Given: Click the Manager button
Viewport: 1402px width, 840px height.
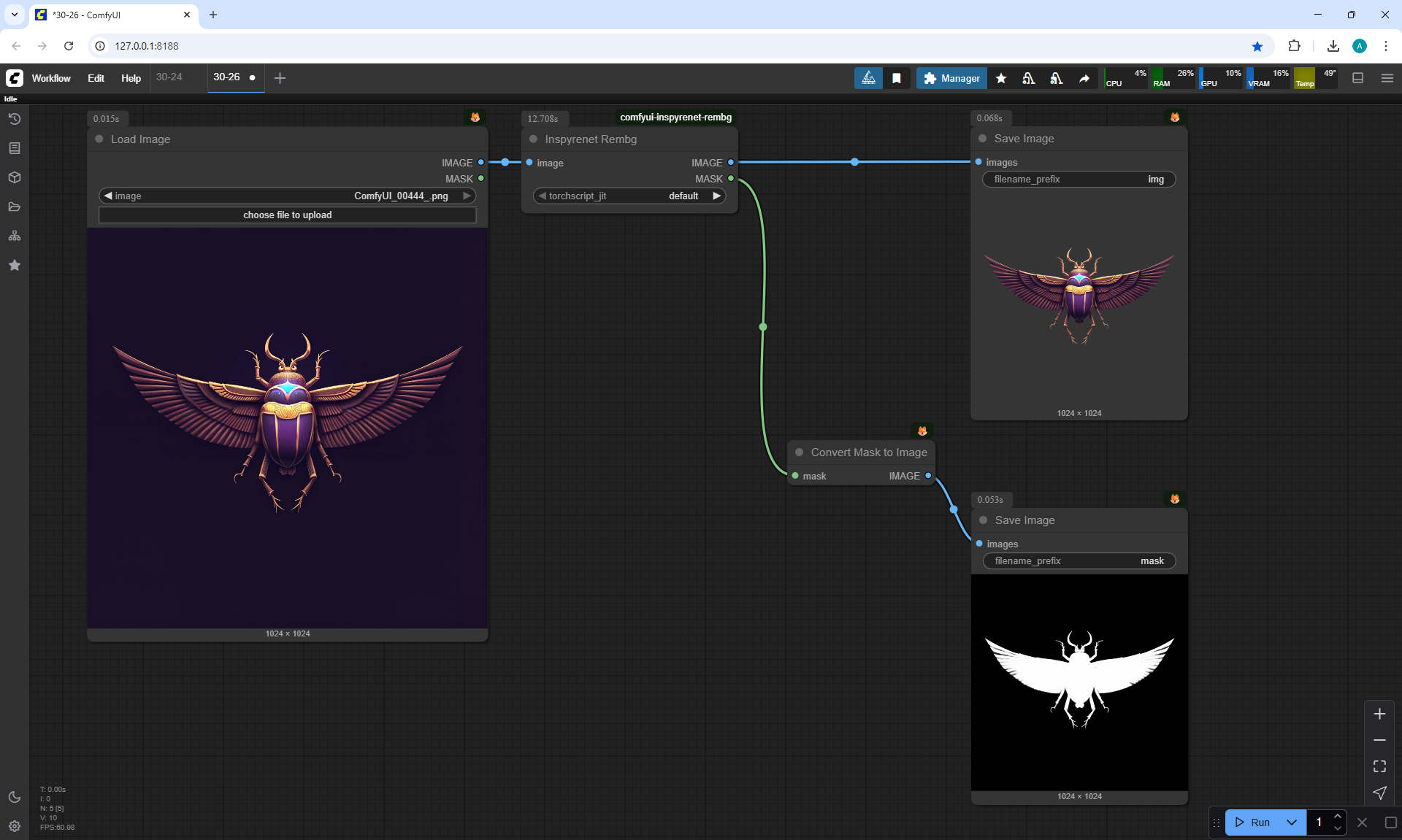Looking at the screenshot, I should pyautogui.click(x=951, y=78).
